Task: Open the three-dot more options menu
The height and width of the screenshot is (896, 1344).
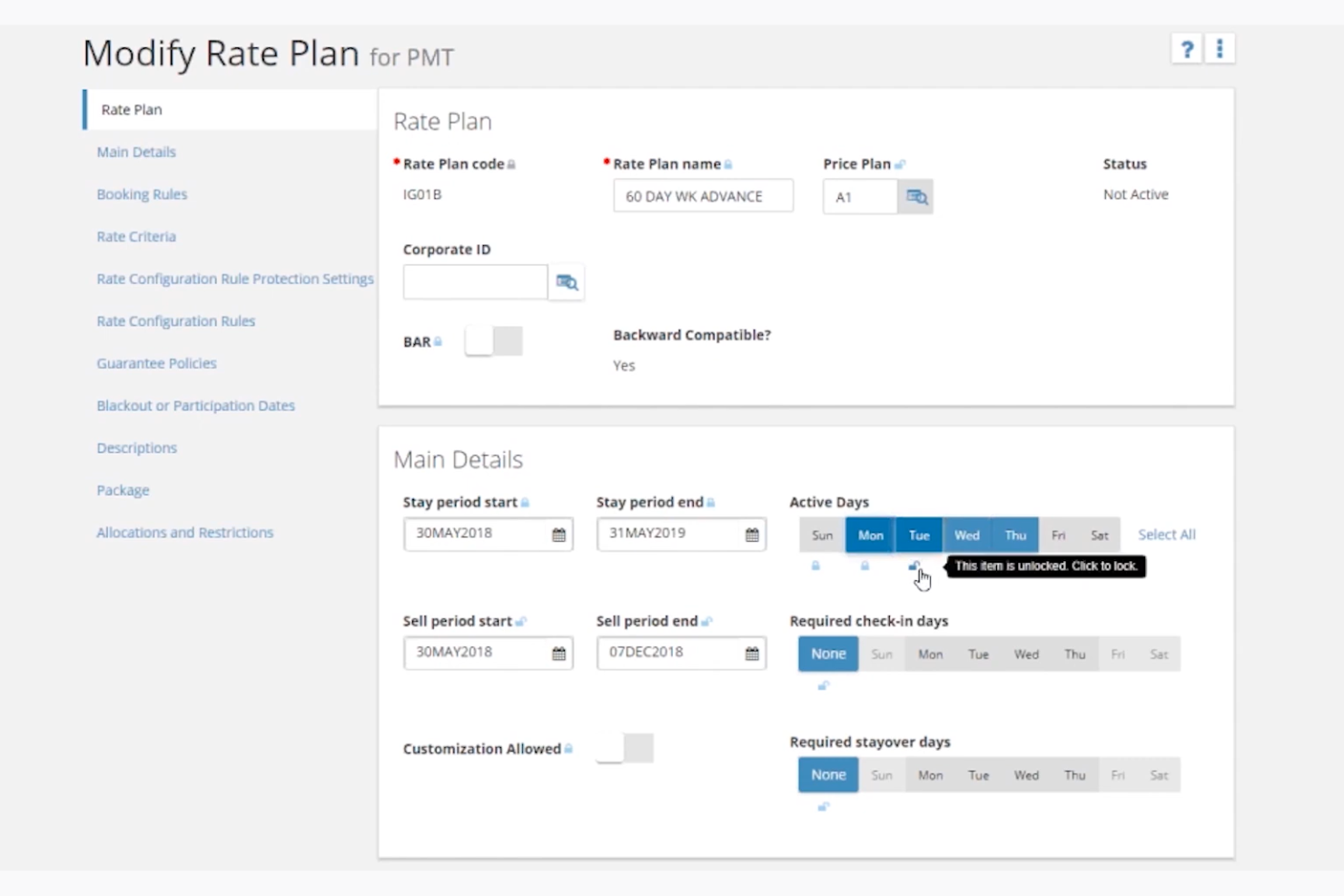Action: click(x=1220, y=49)
